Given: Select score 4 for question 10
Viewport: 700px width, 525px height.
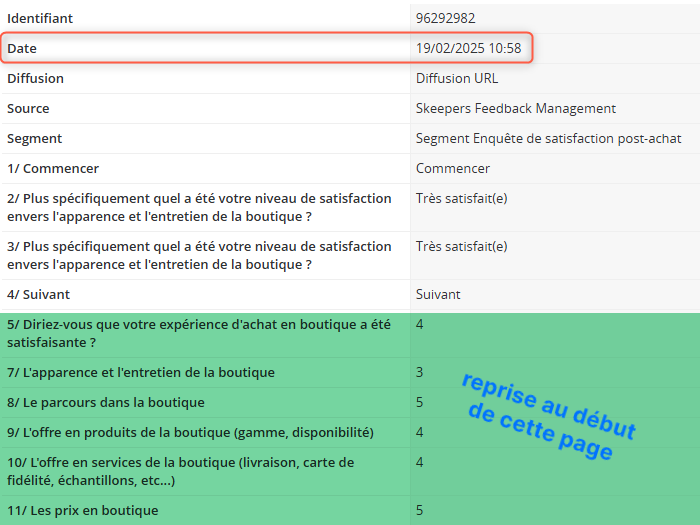Looking at the screenshot, I should click(419, 462).
